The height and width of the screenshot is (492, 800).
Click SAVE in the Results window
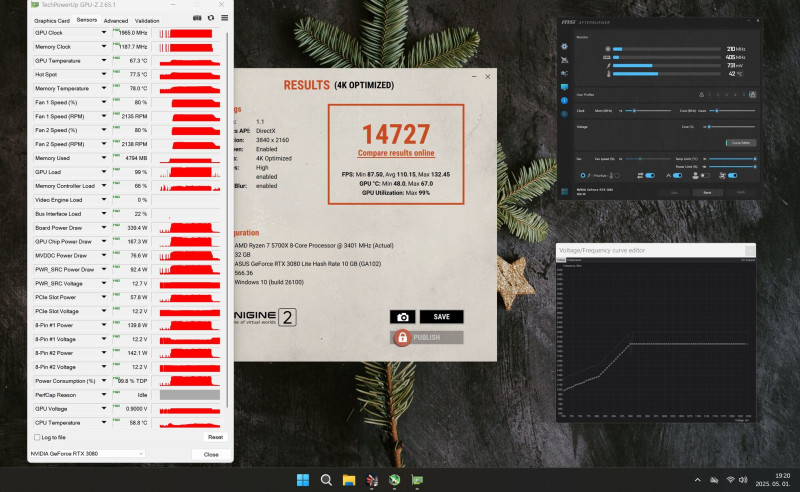441,317
